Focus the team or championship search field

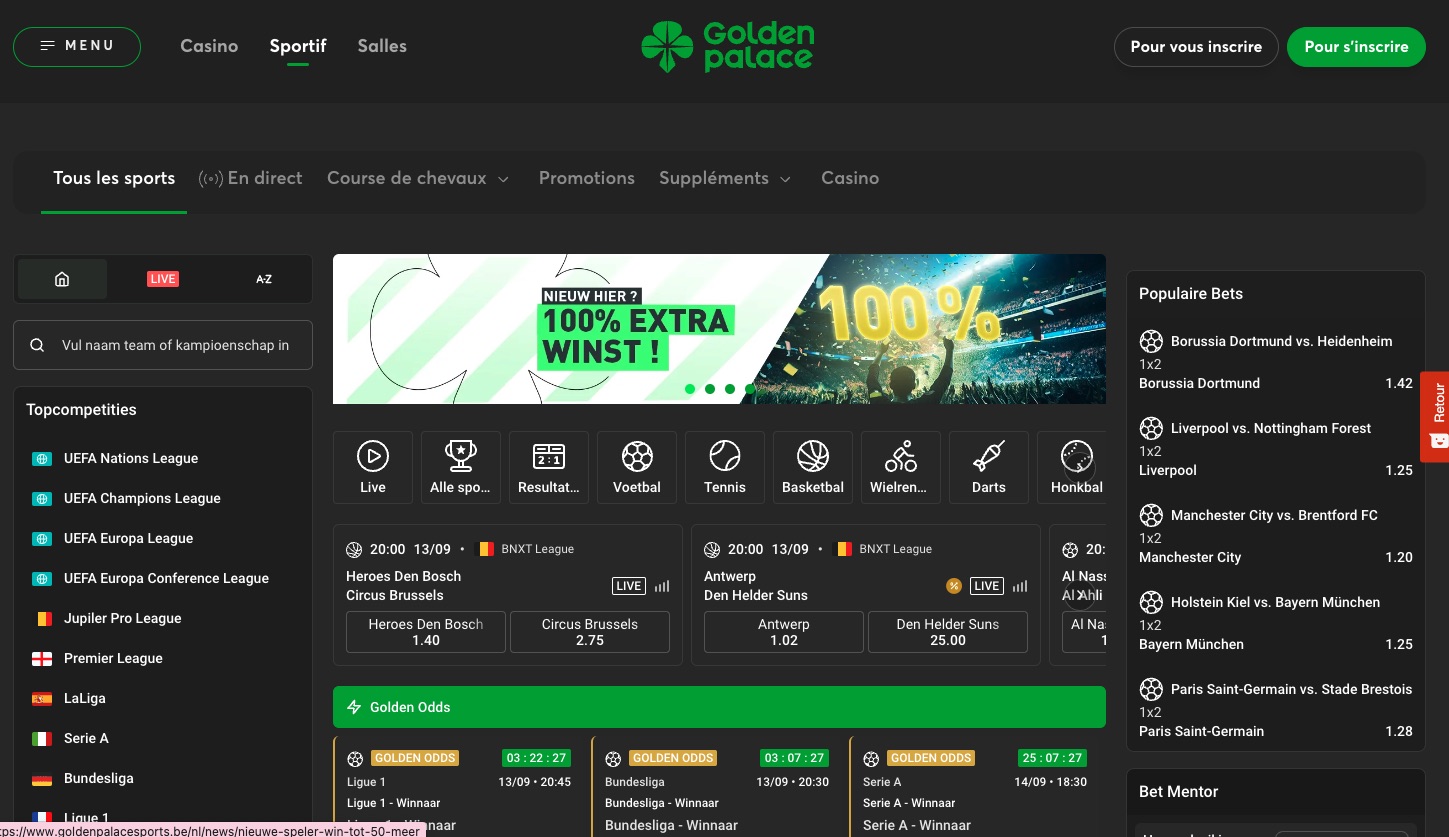(163, 345)
